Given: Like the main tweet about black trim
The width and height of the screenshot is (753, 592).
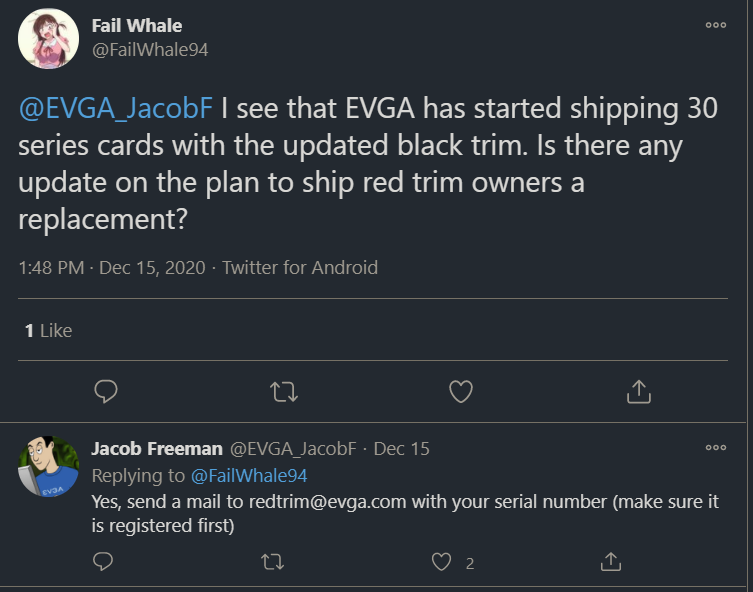Looking at the screenshot, I should click(x=460, y=392).
